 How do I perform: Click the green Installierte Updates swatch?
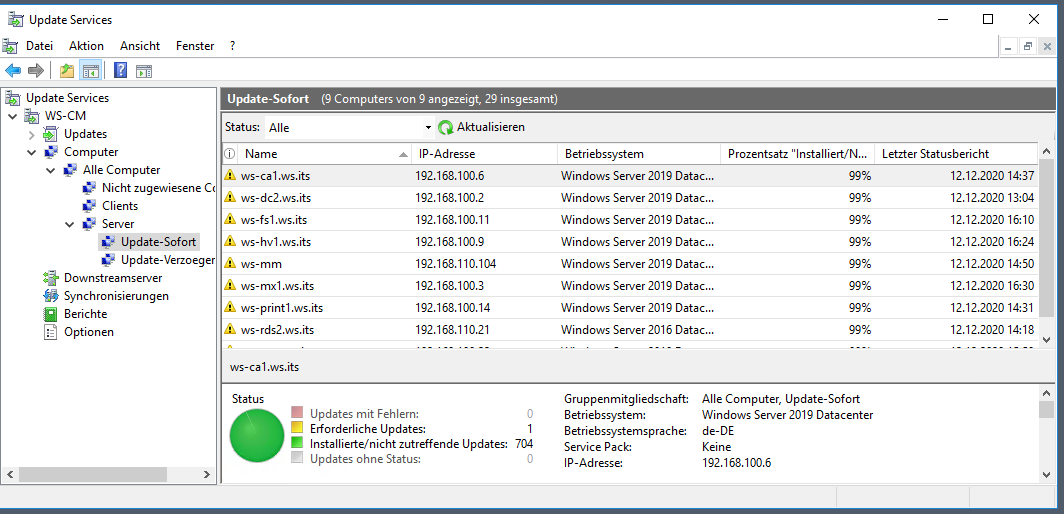point(297,443)
